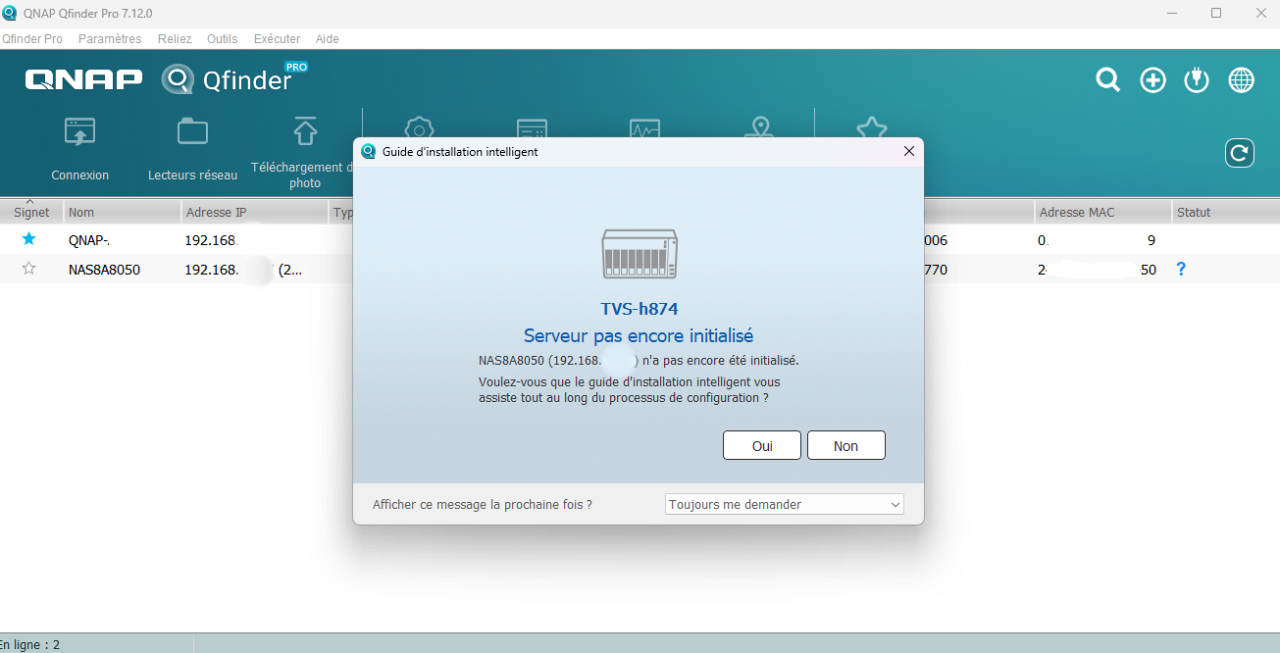Click the magnifier search icon in header
Viewport: 1280px width, 653px height.
click(x=1108, y=80)
